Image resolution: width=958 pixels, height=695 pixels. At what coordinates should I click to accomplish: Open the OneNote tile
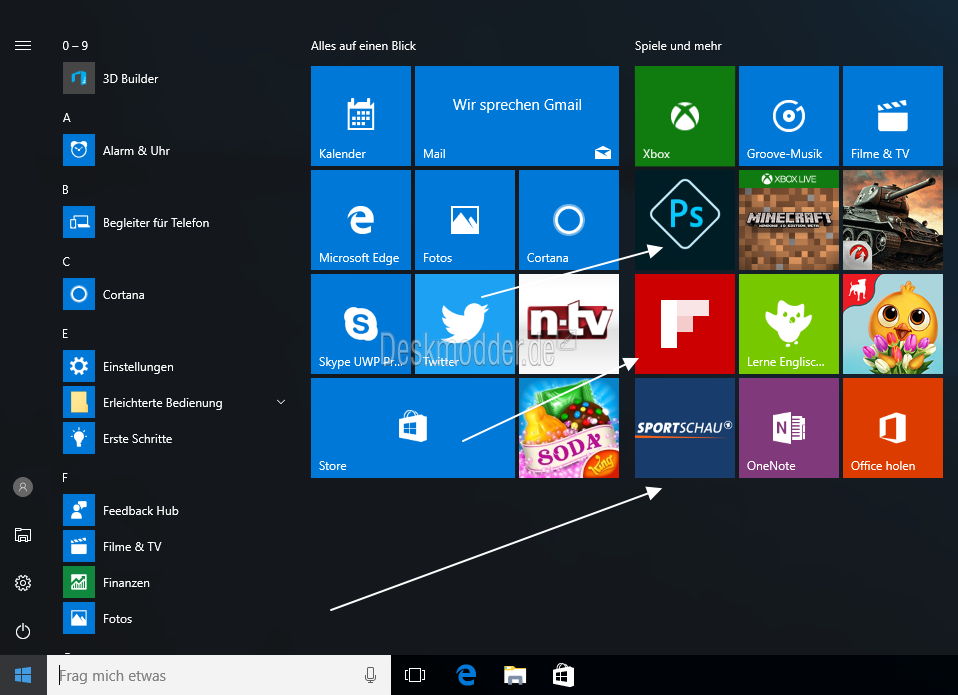789,428
